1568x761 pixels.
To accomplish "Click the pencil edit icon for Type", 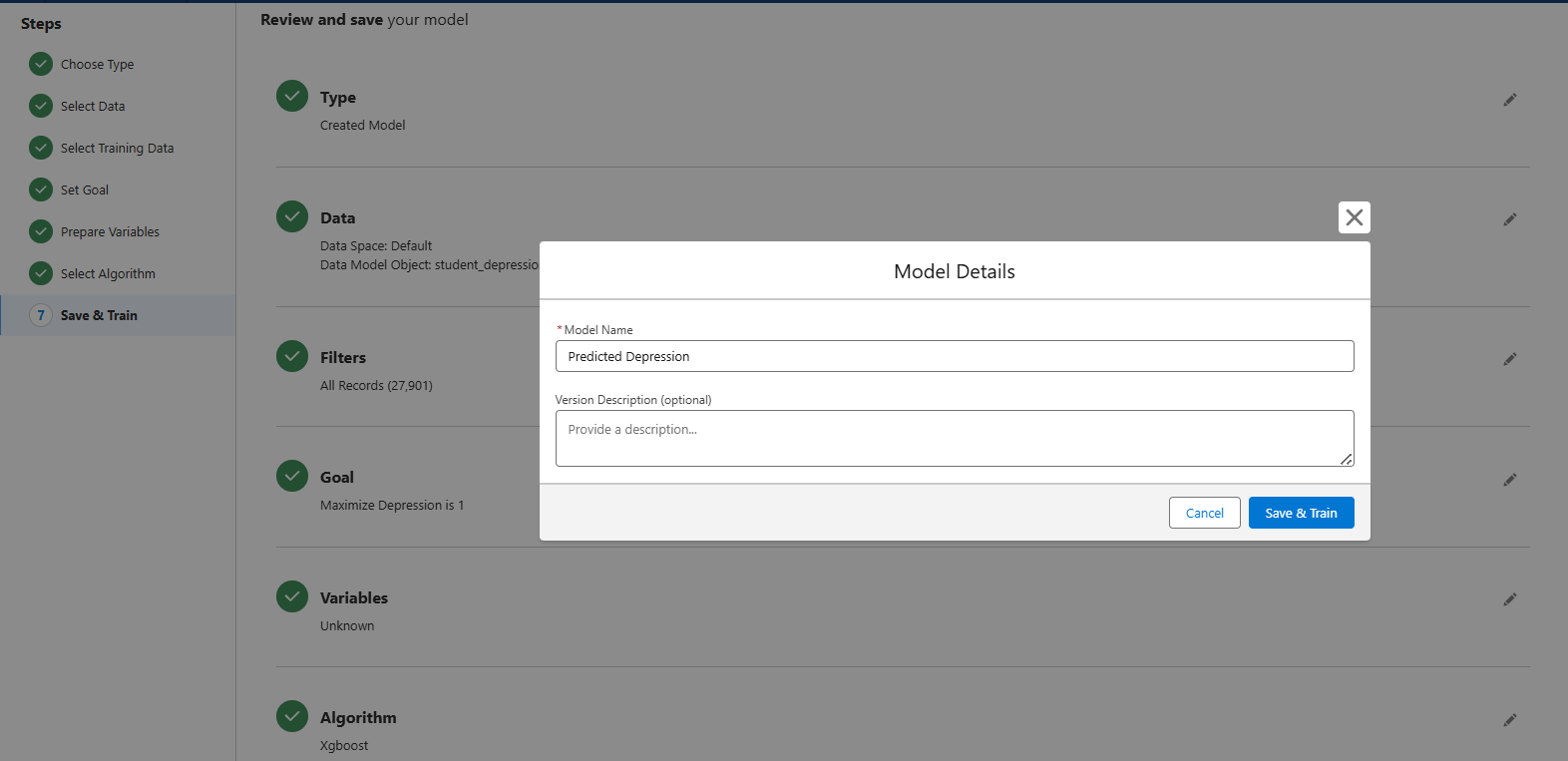I will click(1509, 100).
